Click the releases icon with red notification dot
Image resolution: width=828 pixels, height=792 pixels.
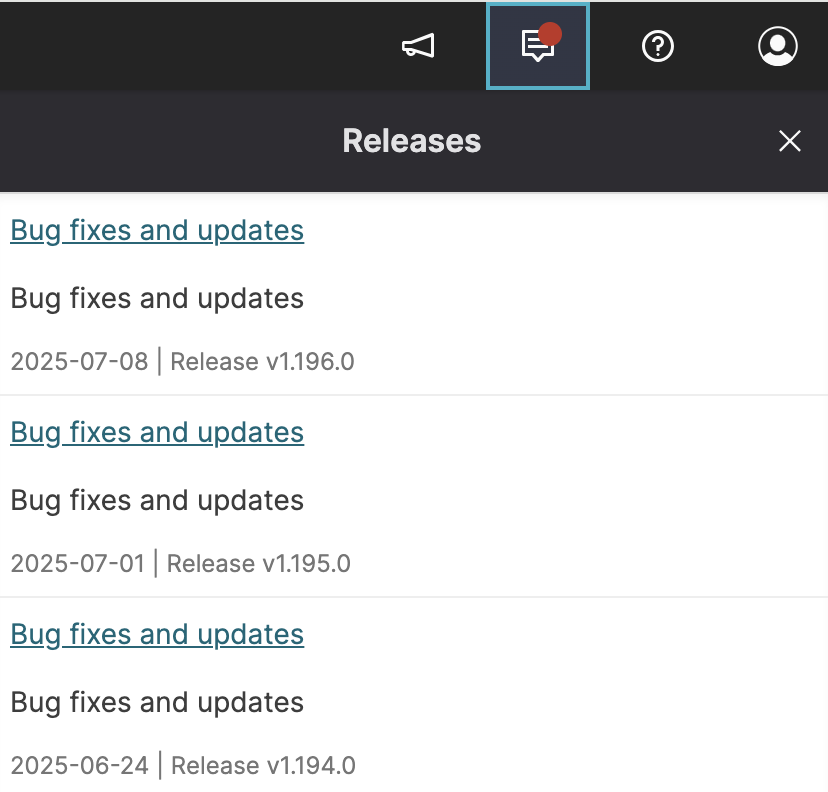(537, 46)
